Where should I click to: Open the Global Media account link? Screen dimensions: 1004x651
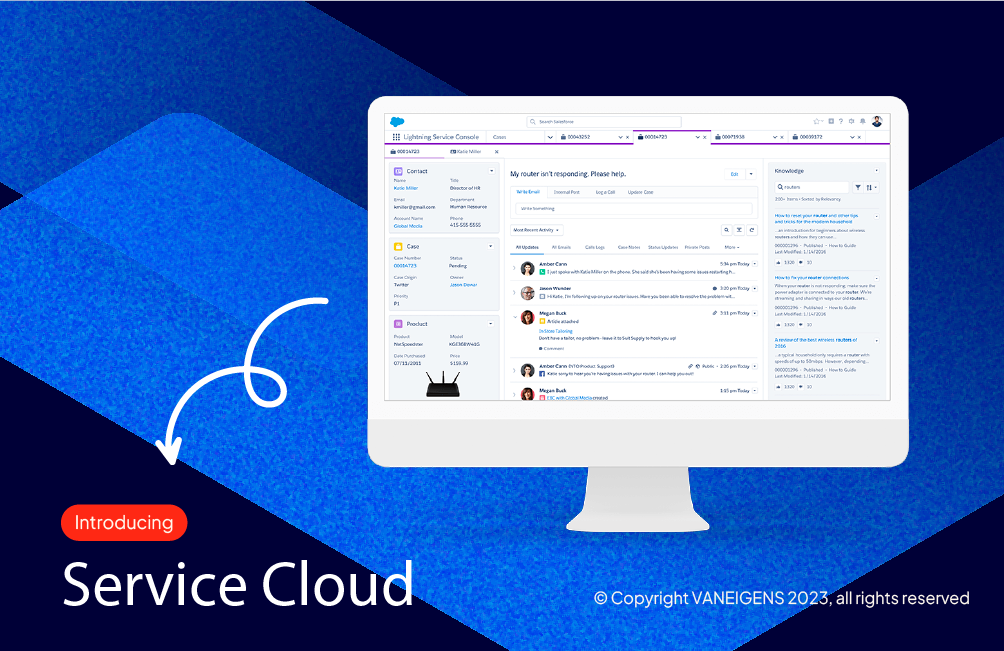coord(408,226)
